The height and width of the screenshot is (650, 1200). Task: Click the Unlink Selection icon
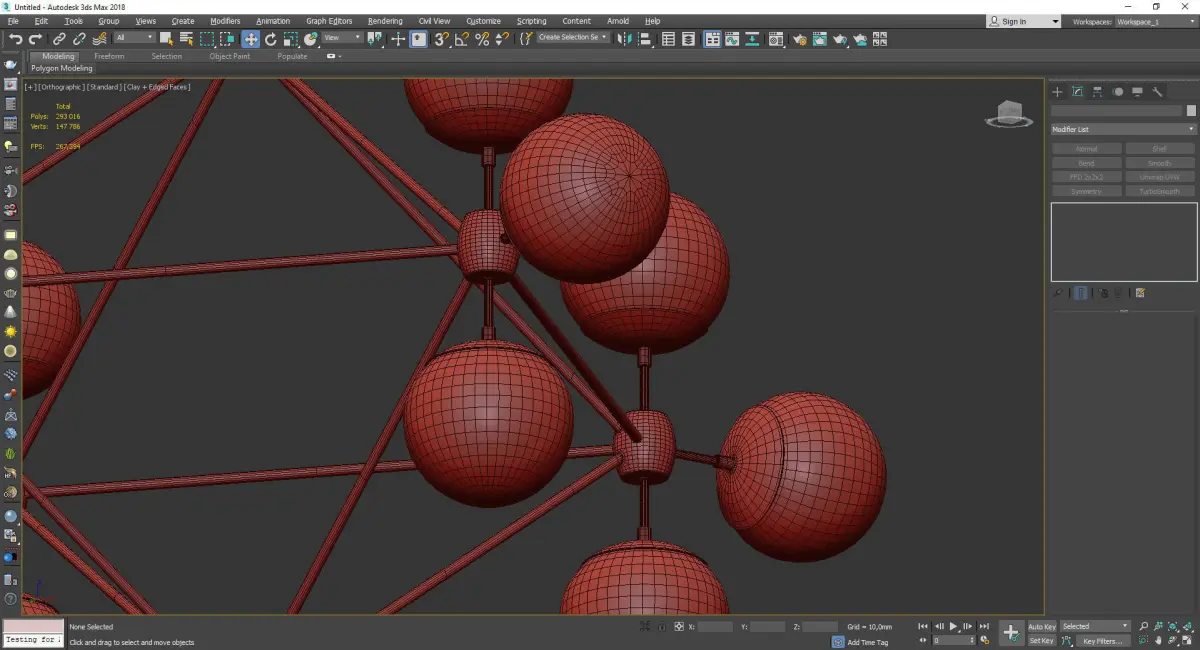click(79, 39)
